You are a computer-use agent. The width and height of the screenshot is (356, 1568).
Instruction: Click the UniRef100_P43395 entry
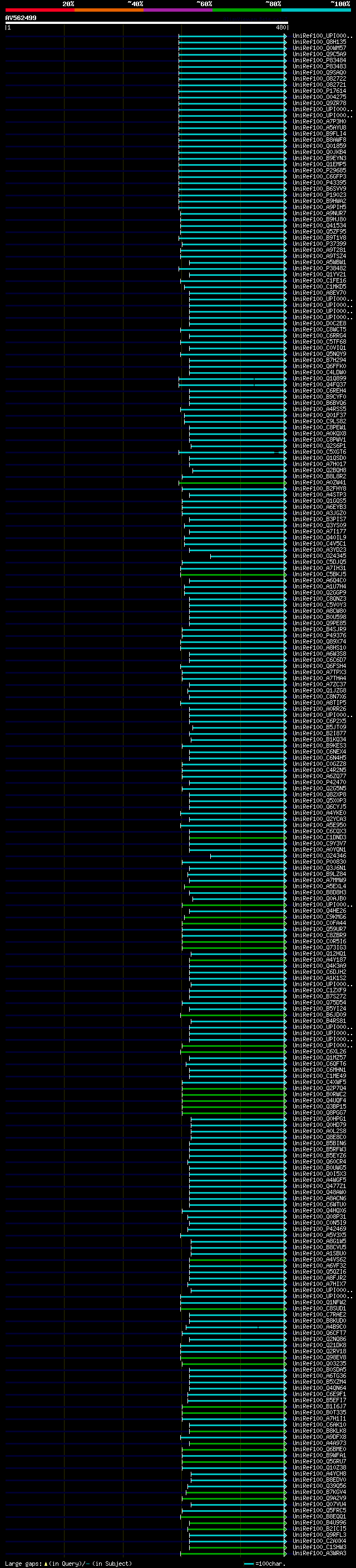319,182
